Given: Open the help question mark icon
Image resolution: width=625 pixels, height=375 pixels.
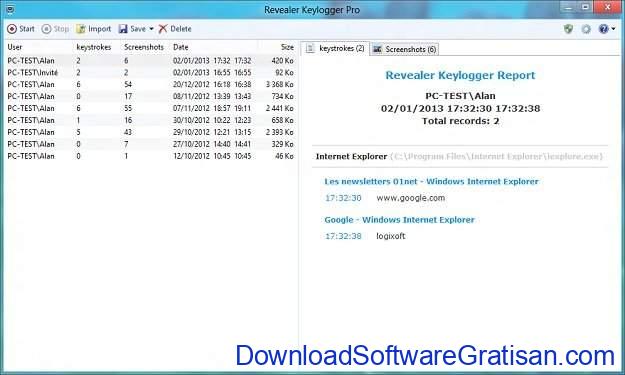Looking at the screenshot, I should tap(603, 29).
